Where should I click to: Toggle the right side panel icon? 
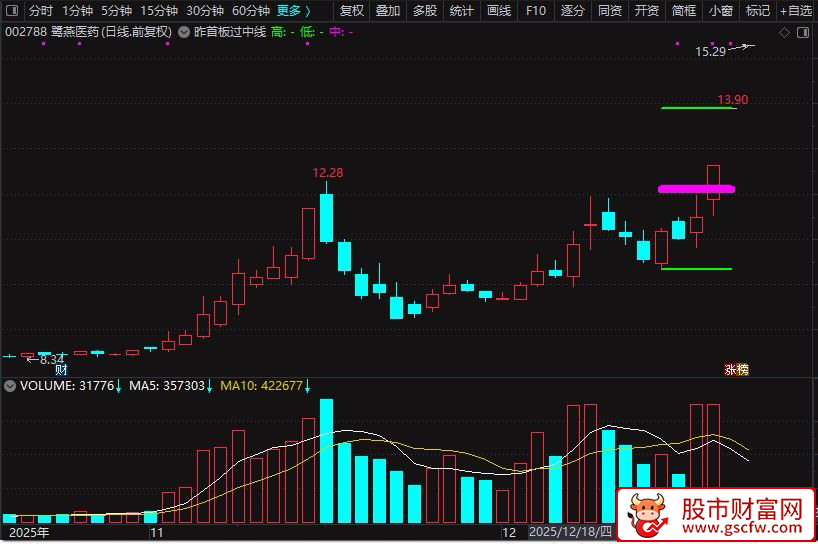(803, 33)
